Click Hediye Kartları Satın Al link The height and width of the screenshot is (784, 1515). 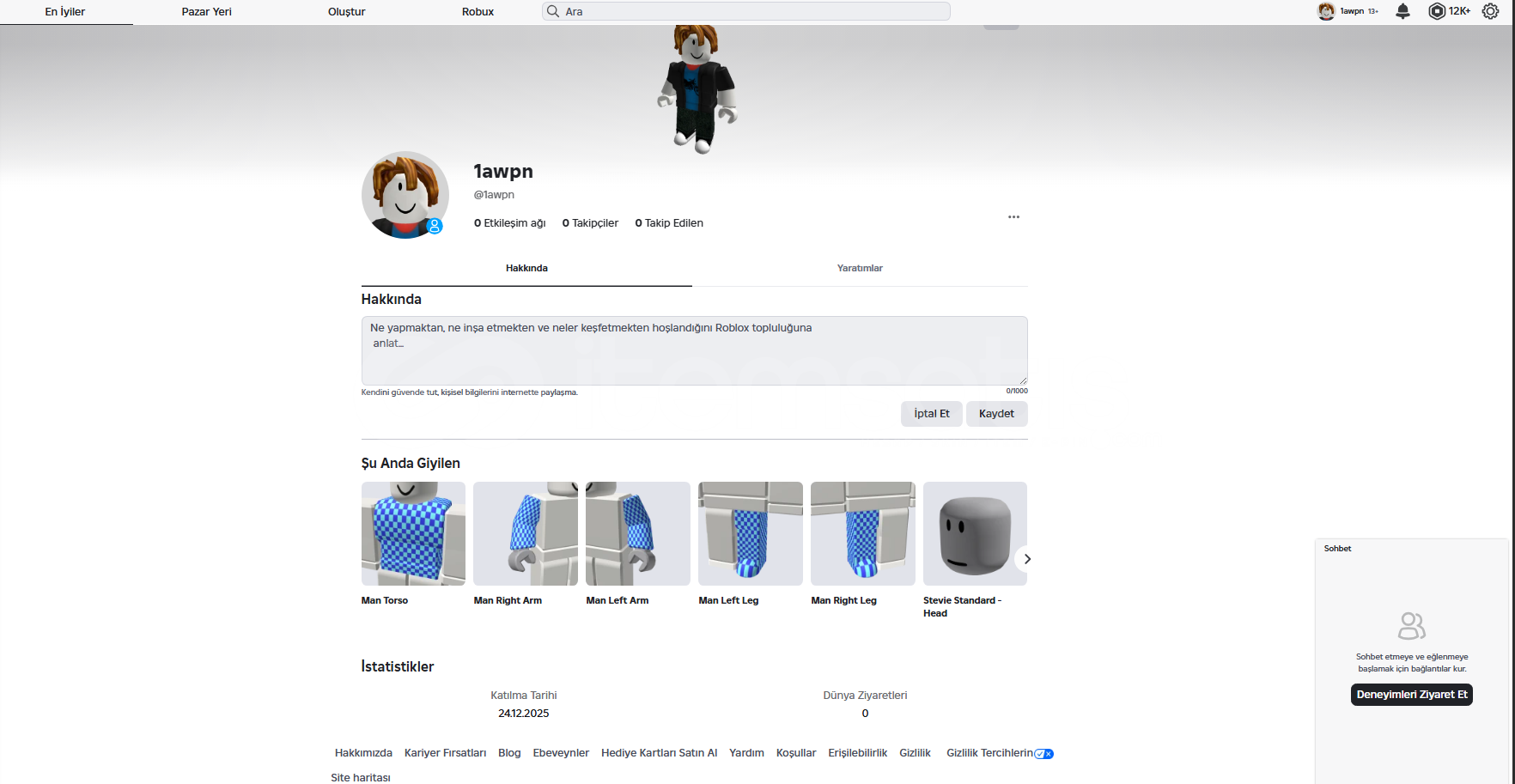point(659,753)
